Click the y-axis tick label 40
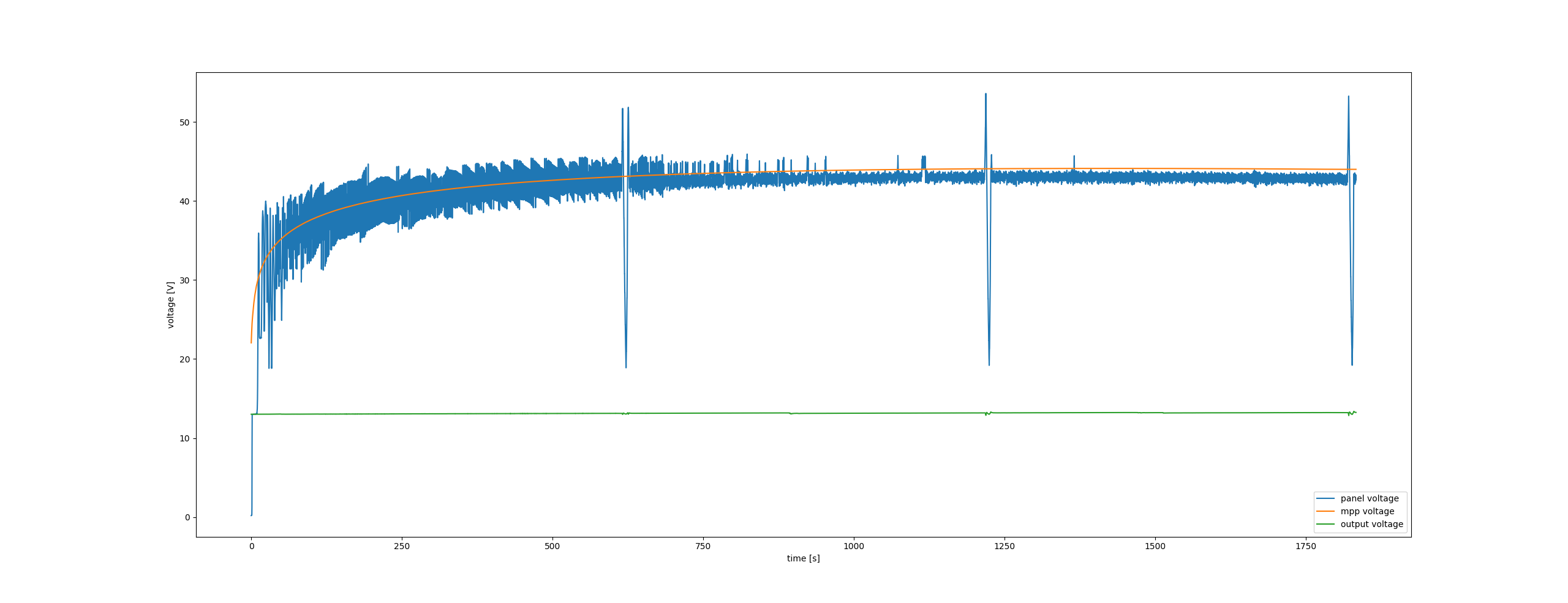This screenshot has width=1568, height=603. (184, 201)
